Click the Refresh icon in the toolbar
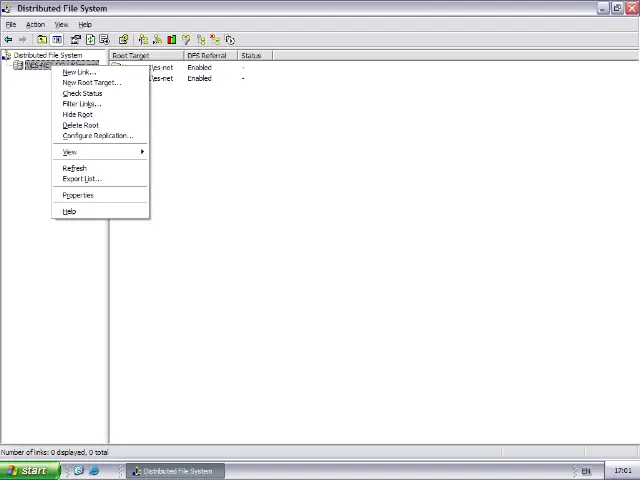Image resolution: width=640 pixels, height=480 pixels. [x=90, y=40]
